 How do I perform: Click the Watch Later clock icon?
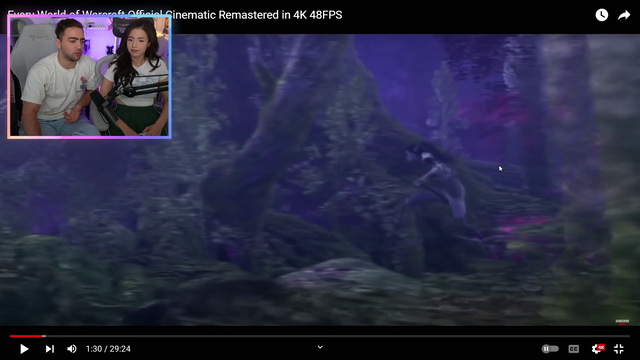[602, 15]
